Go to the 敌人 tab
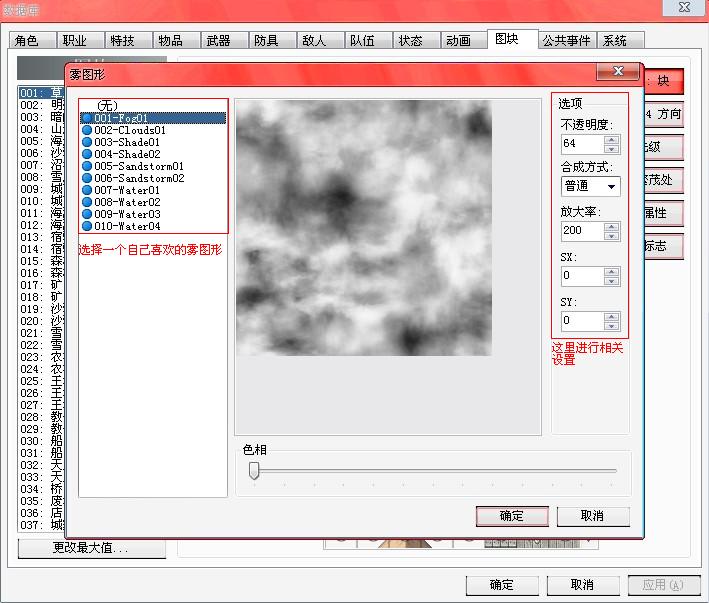The image size is (709, 603). (x=320, y=41)
